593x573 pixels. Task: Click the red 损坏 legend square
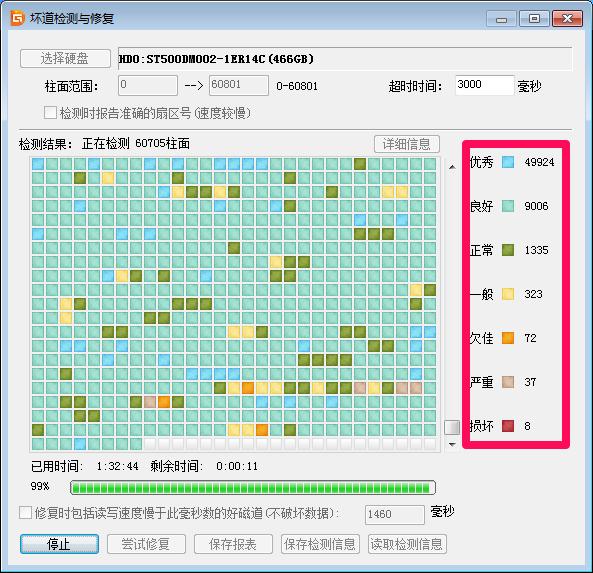pyautogui.click(x=508, y=426)
